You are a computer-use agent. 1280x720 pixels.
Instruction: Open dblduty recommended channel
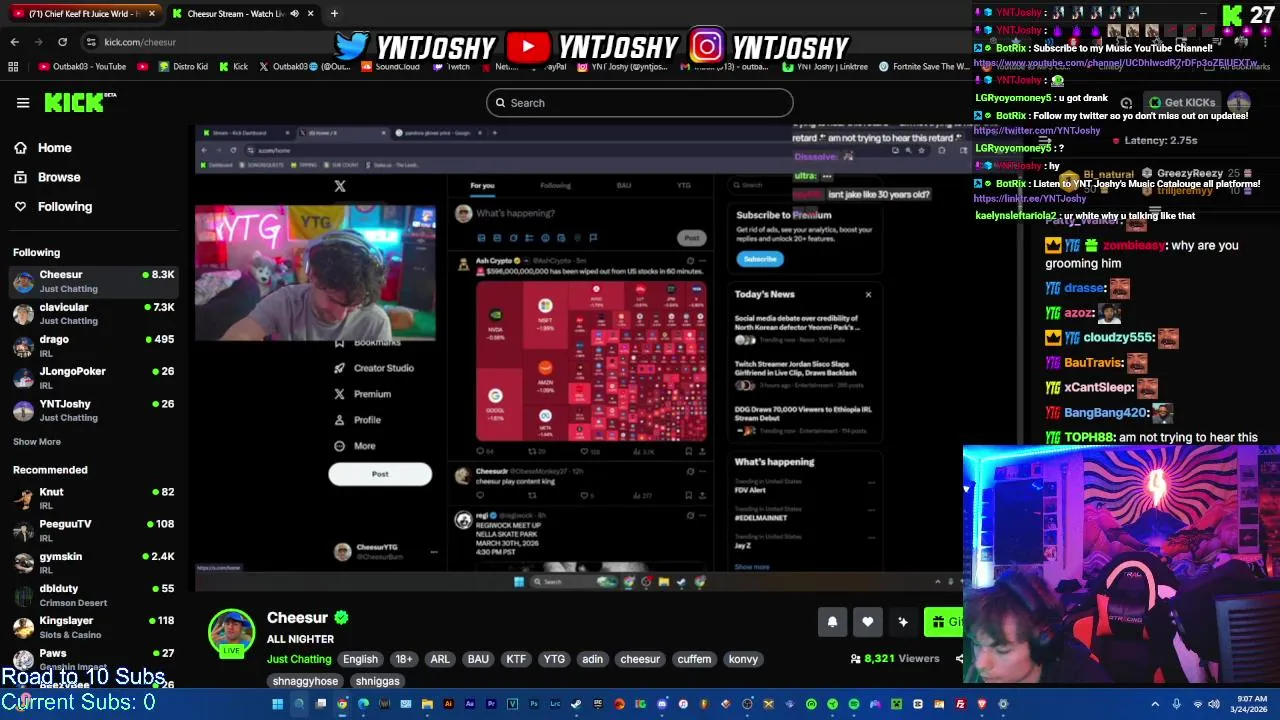click(93, 595)
